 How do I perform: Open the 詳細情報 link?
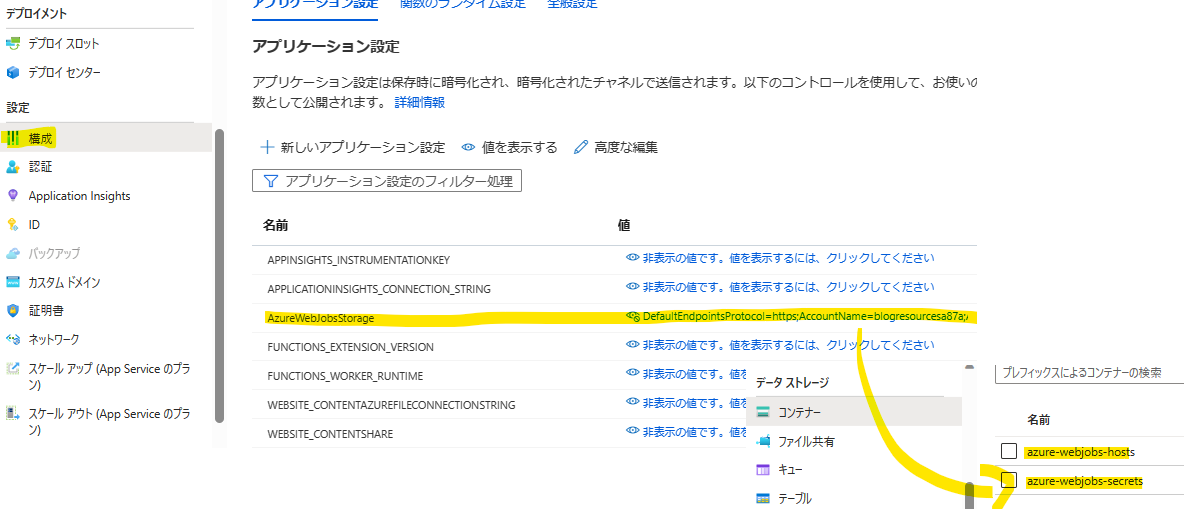[419, 103]
